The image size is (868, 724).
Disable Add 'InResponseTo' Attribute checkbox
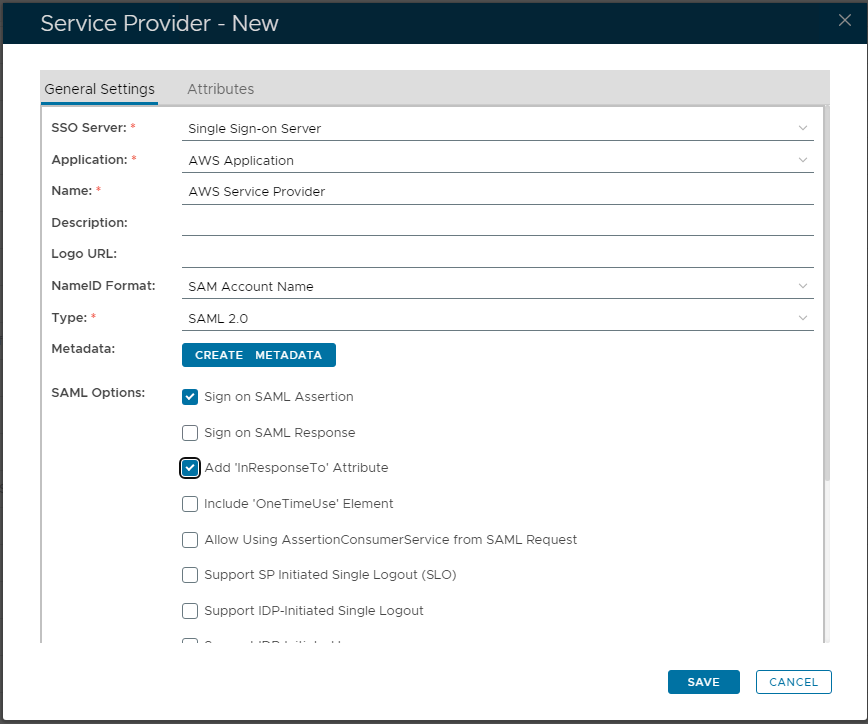190,468
